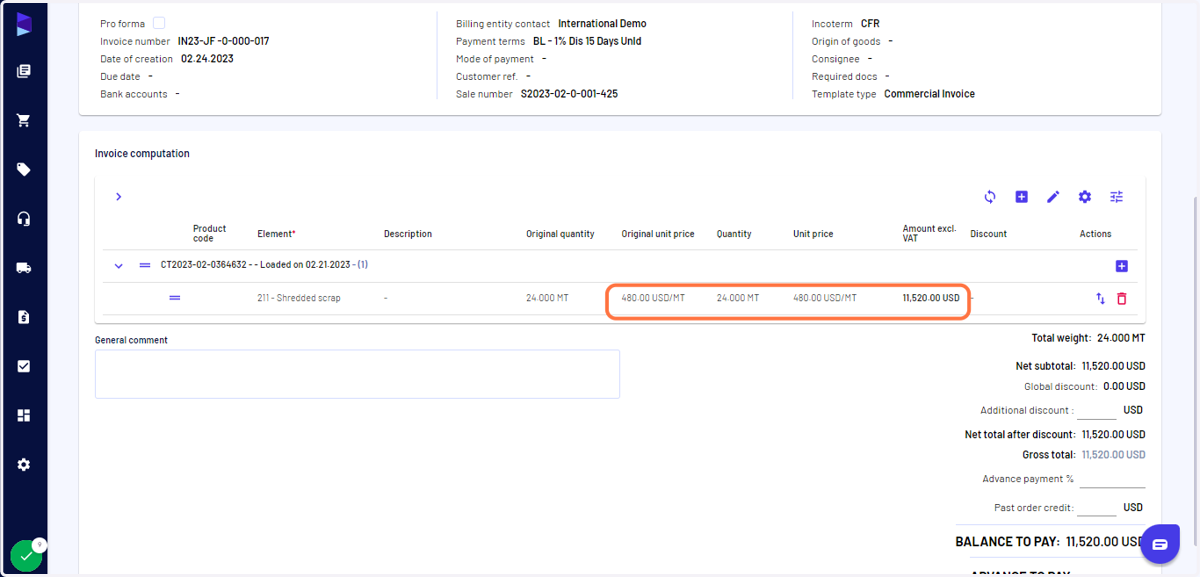Click the Discount column header

point(988,234)
